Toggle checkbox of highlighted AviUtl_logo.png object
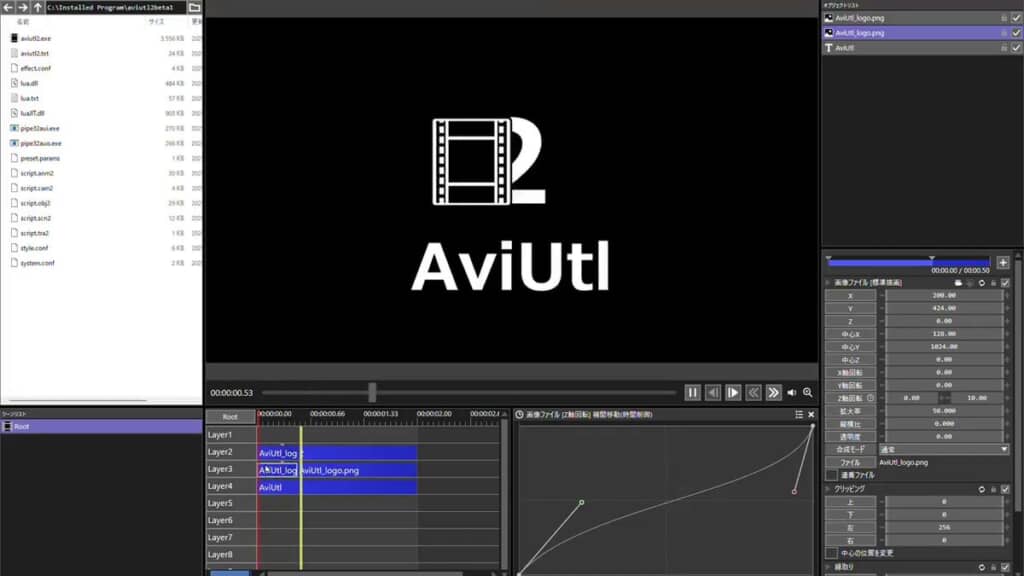The width and height of the screenshot is (1024, 576). [x=1016, y=33]
